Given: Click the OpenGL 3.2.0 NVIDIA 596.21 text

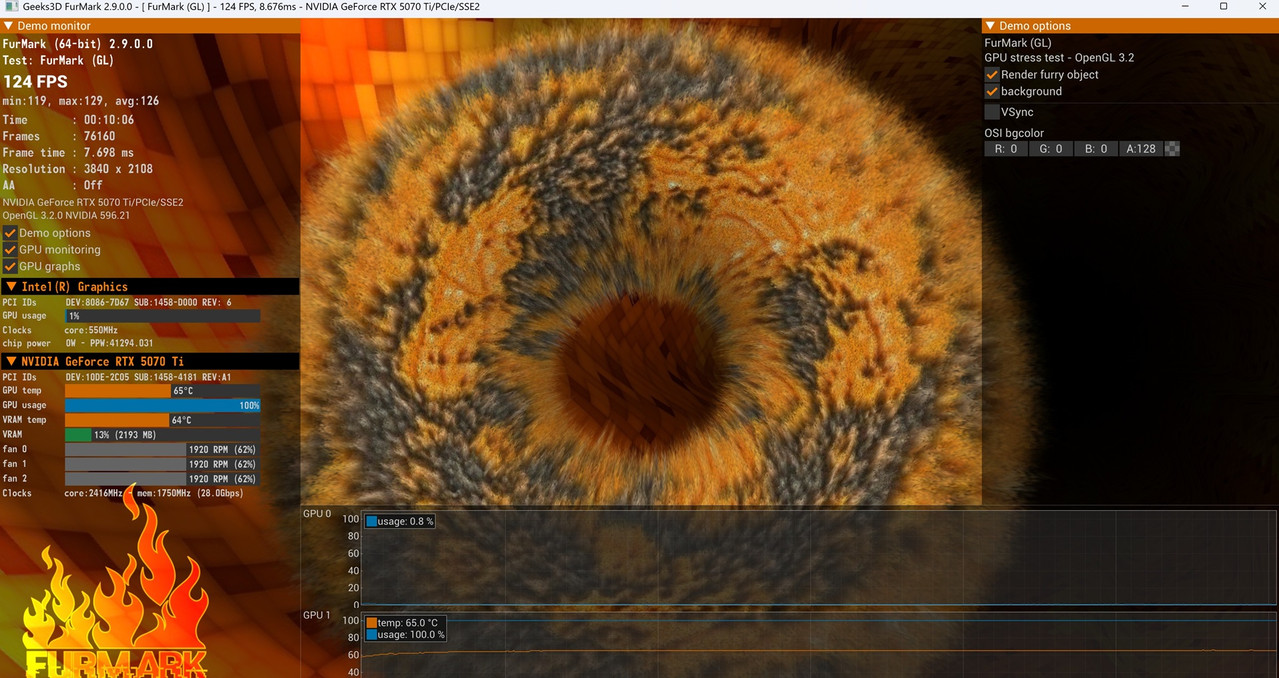Looking at the screenshot, I should (66, 215).
